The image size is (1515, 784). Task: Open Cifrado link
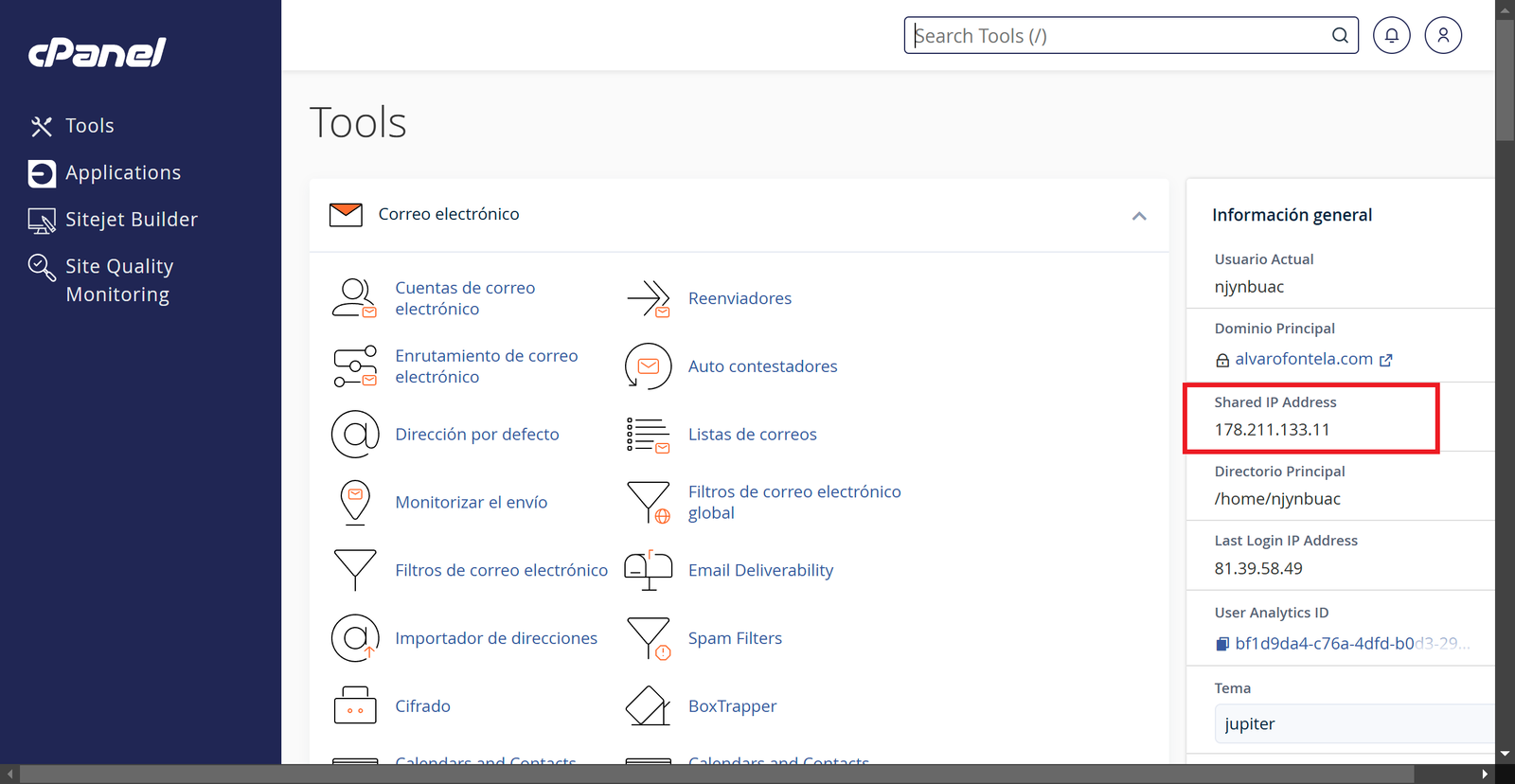pyautogui.click(x=422, y=706)
